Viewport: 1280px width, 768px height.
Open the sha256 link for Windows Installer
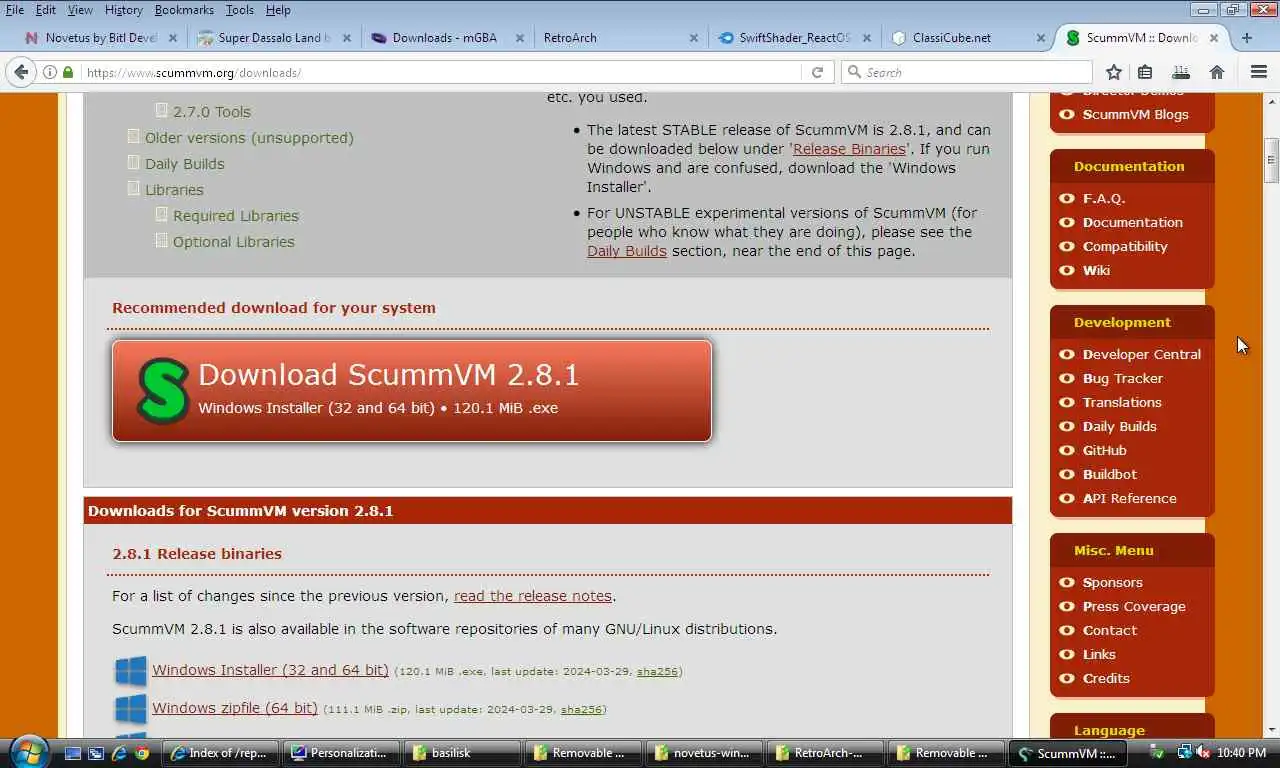(657, 672)
